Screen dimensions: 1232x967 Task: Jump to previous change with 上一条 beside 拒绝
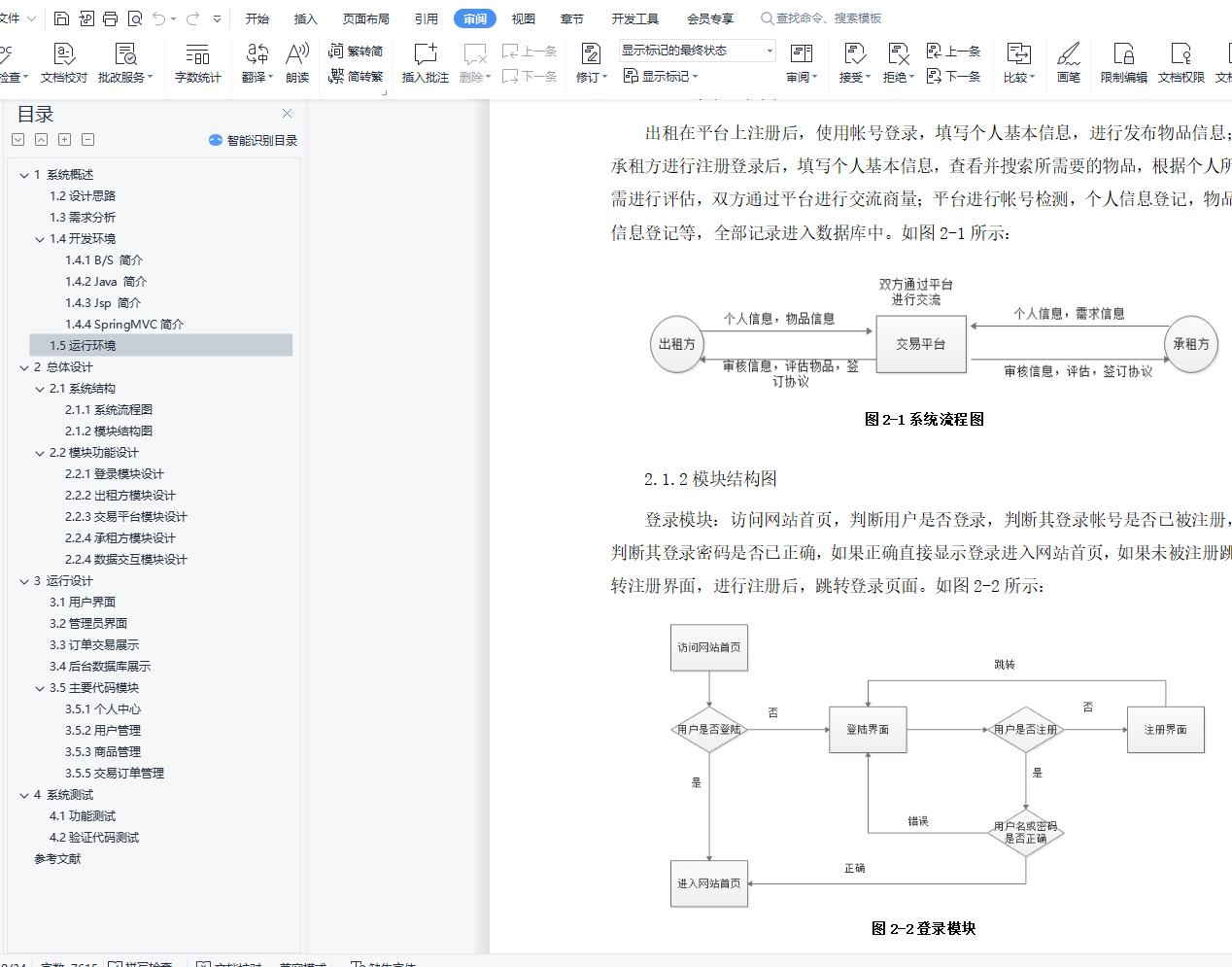(953, 51)
